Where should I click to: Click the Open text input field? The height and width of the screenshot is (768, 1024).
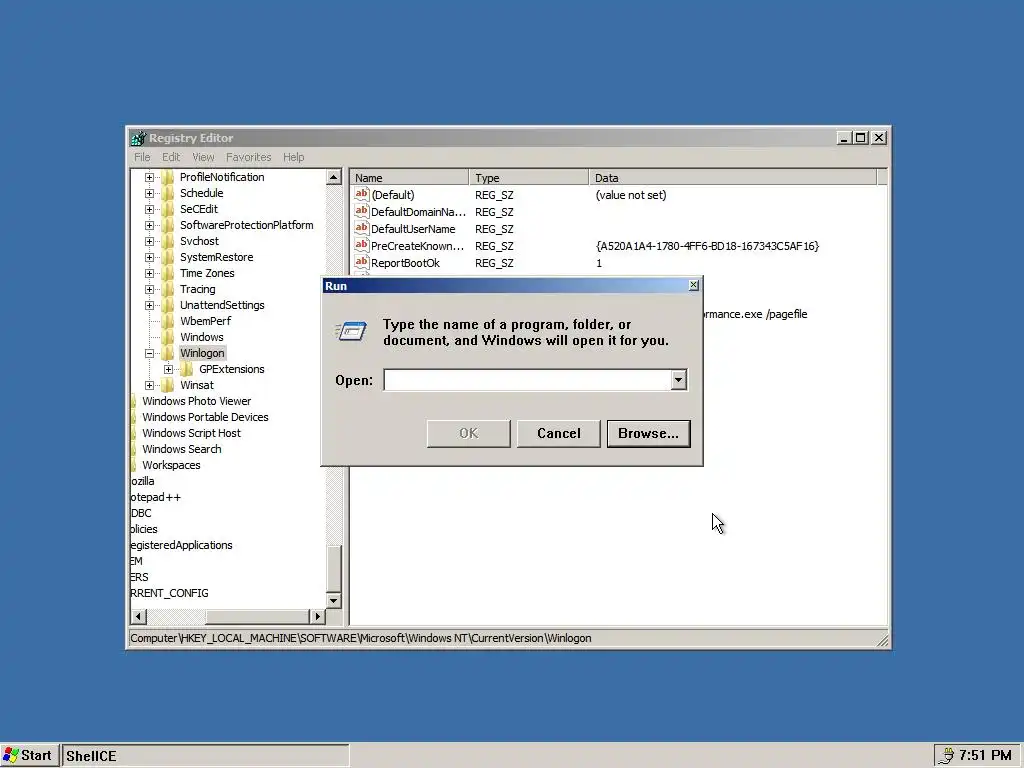pos(527,380)
